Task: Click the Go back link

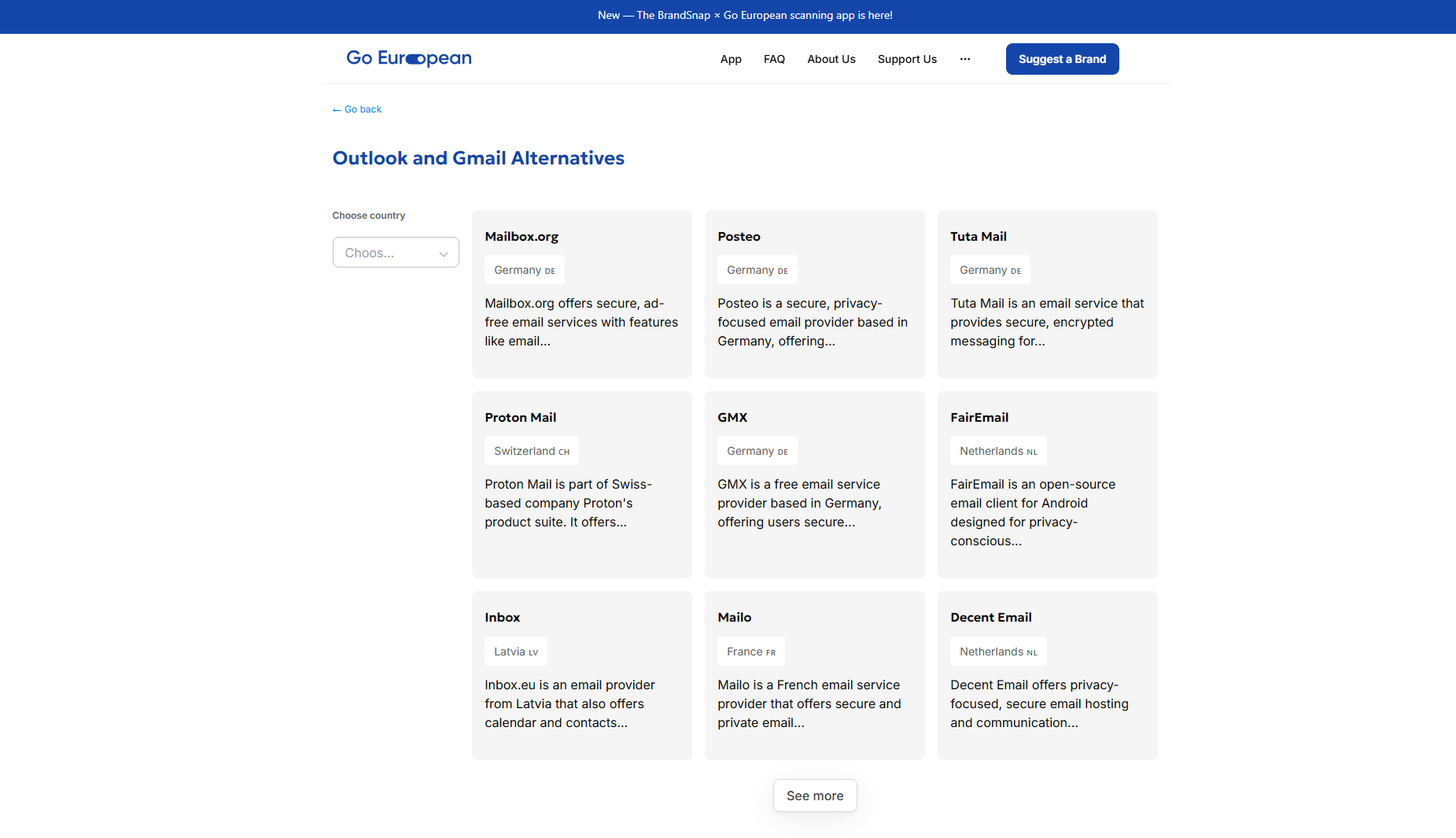Action: tap(357, 109)
